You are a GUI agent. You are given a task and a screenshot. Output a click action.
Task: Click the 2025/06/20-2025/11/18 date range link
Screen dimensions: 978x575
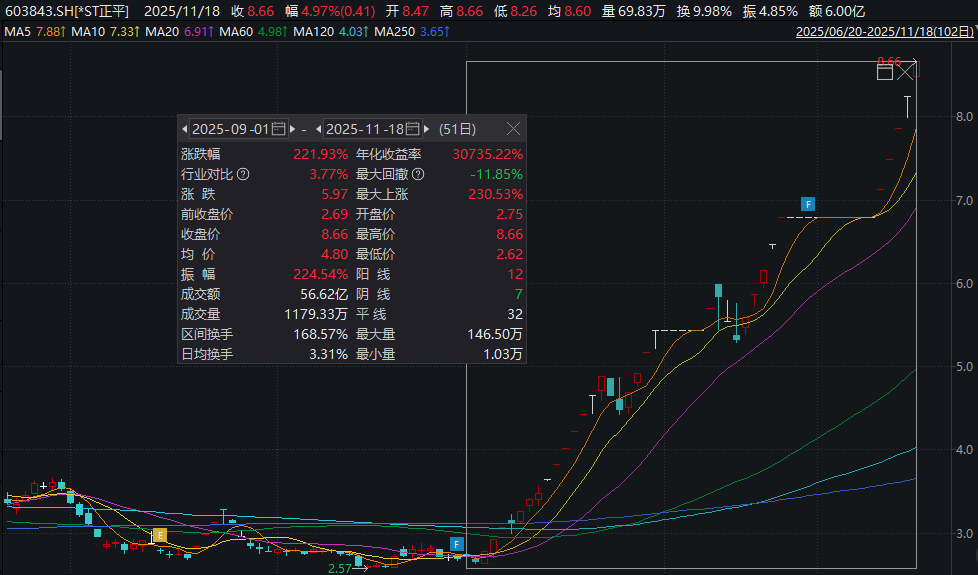click(884, 32)
